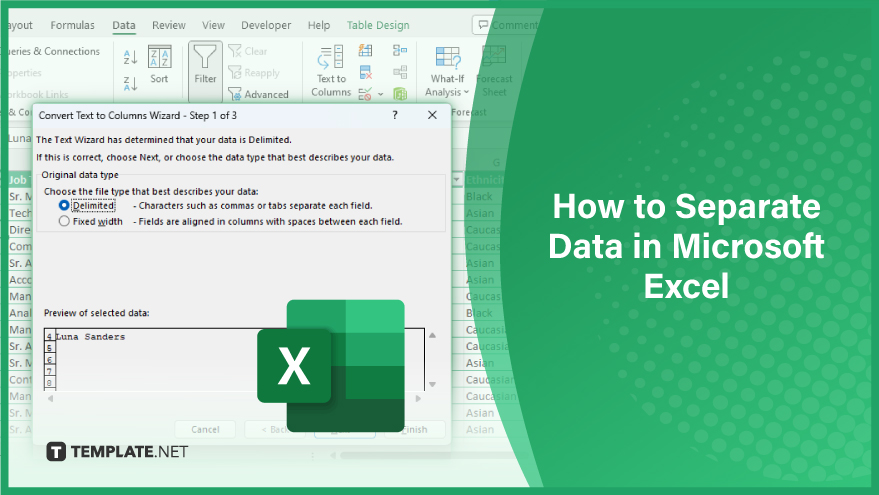Open the Comments button
Image resolution: width=879 pixels, height=495 pixels.
[x=508, y=25]
